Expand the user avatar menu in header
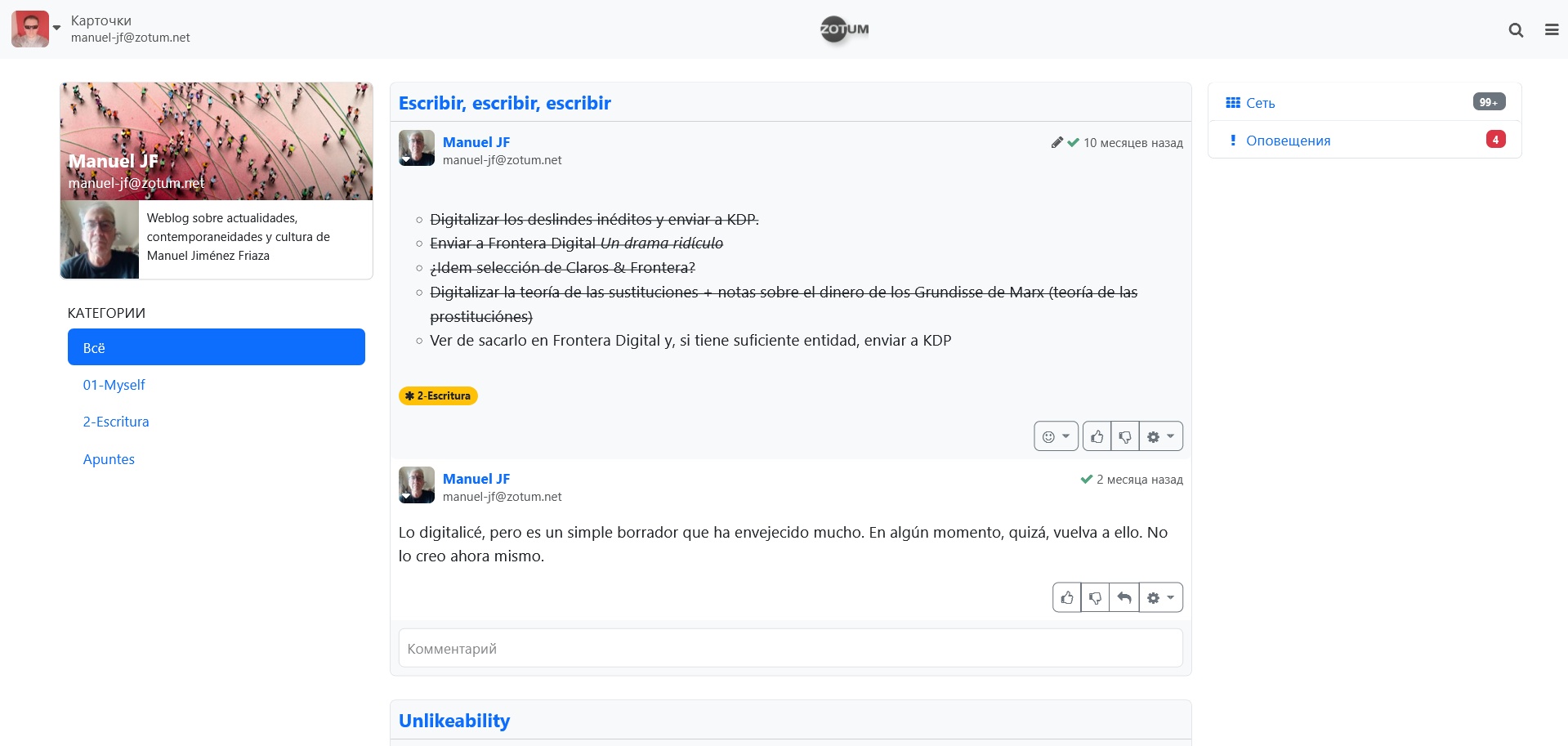Viewport: 1568px width, 746px height. tap(37, 29)
